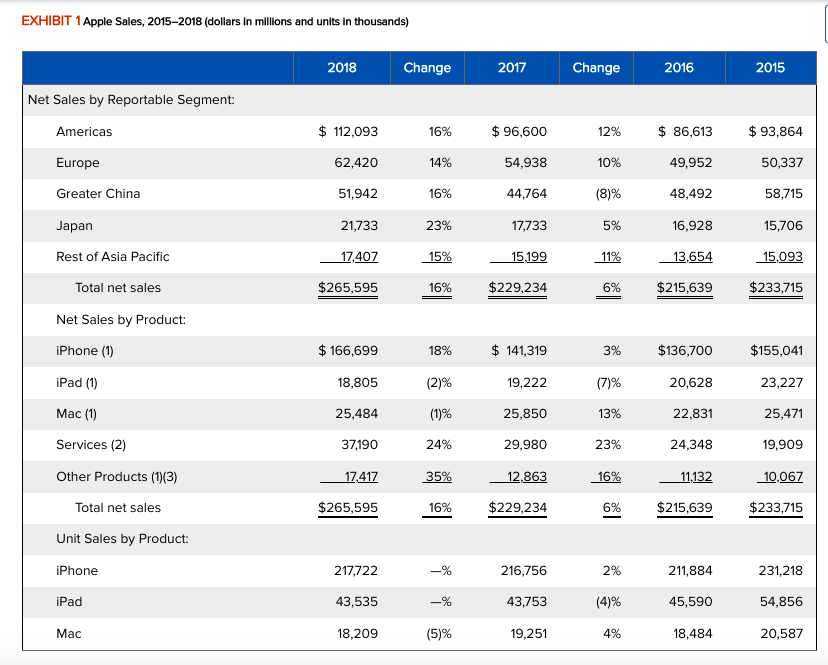Click the $112,093 Americas value
This screenshot has height=665, width=828.
[x=349, y=131]
